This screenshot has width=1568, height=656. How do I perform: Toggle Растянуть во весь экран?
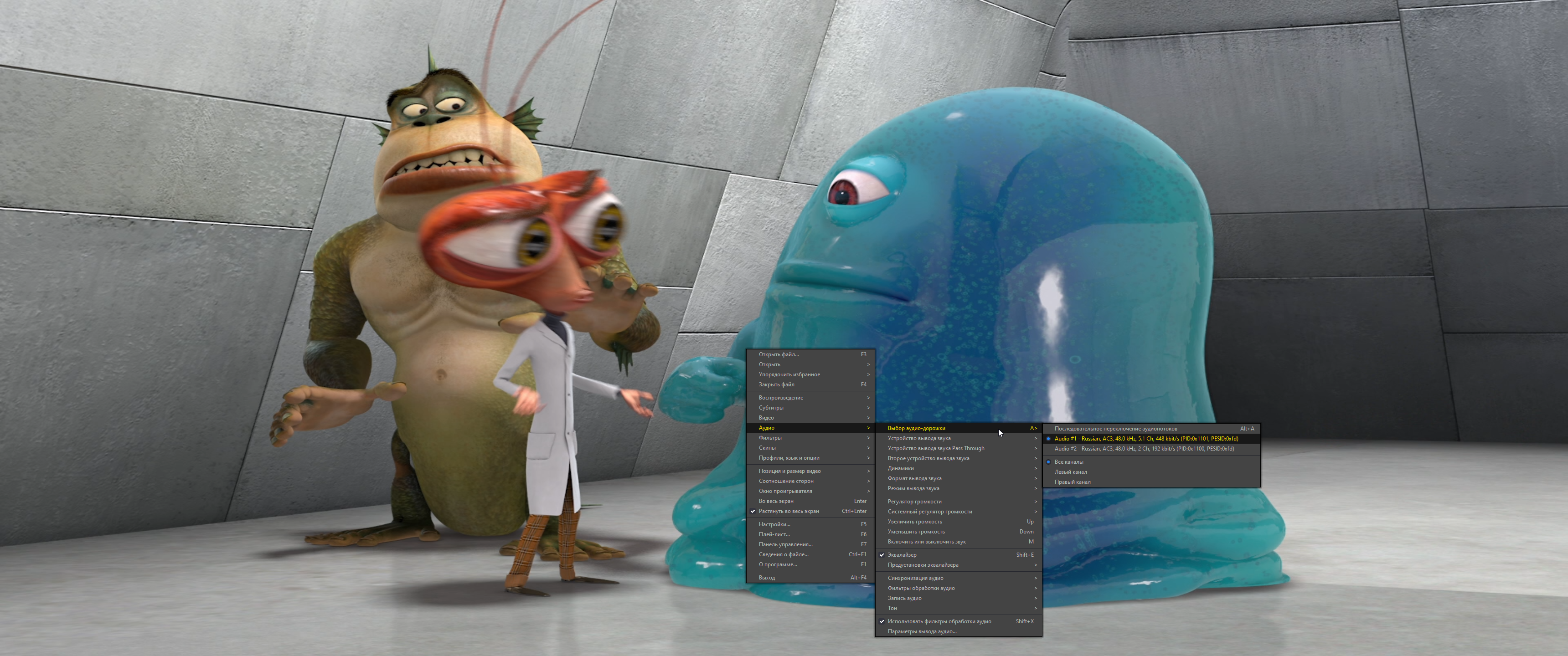coord(788,511)
